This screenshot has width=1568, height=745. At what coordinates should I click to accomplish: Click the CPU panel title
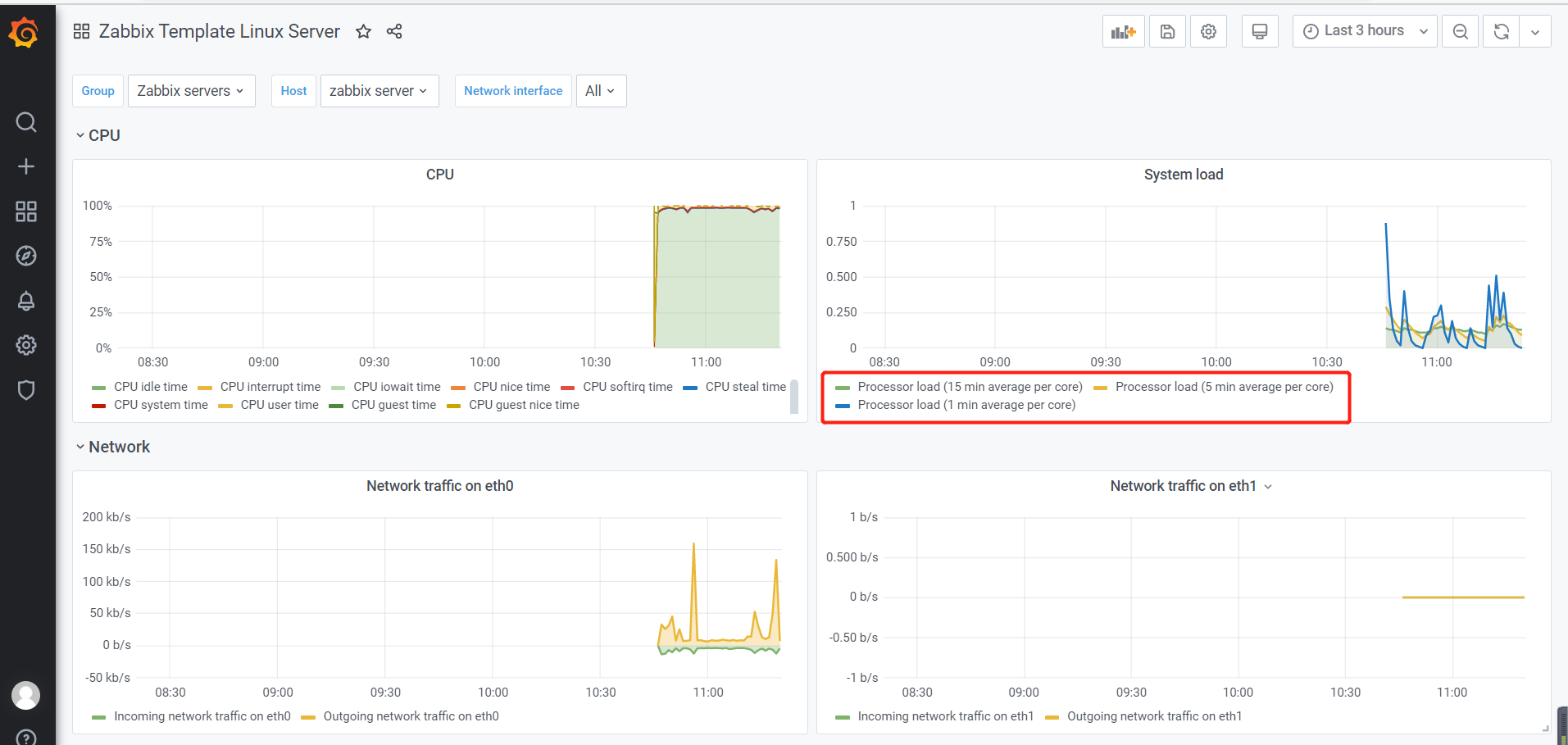(440, 175)
